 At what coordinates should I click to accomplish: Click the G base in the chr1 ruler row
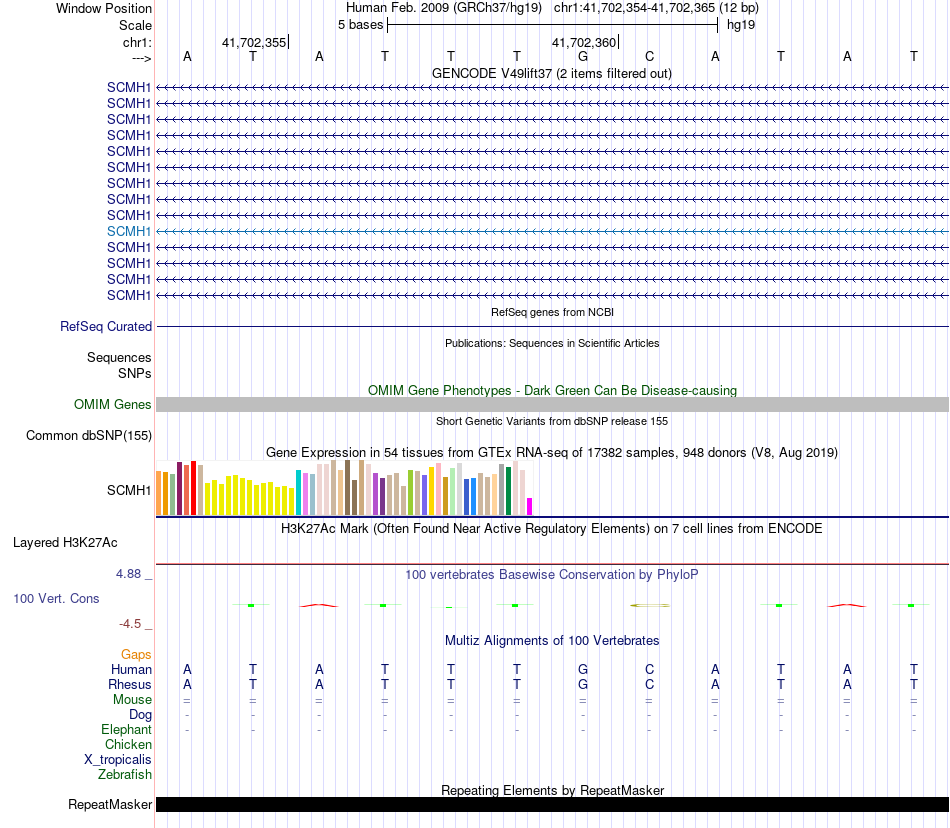(x=583, y=56)
